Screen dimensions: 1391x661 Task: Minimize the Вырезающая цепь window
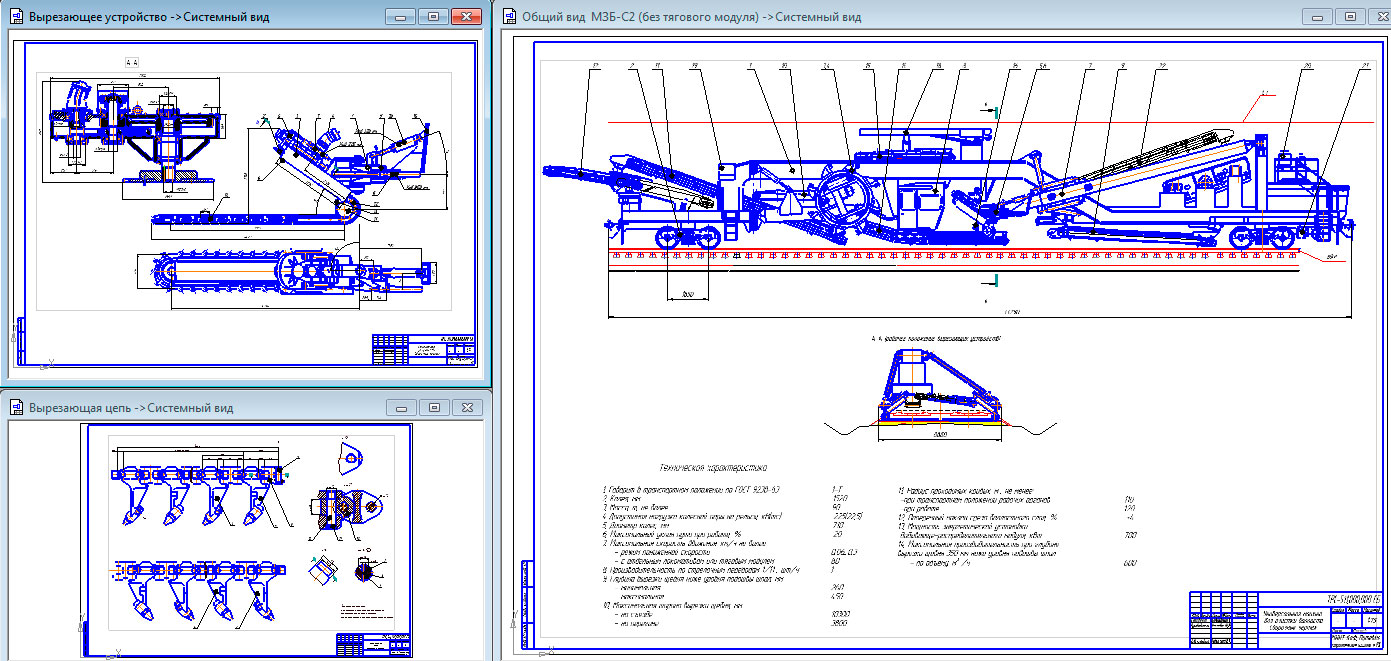point(400,408)
